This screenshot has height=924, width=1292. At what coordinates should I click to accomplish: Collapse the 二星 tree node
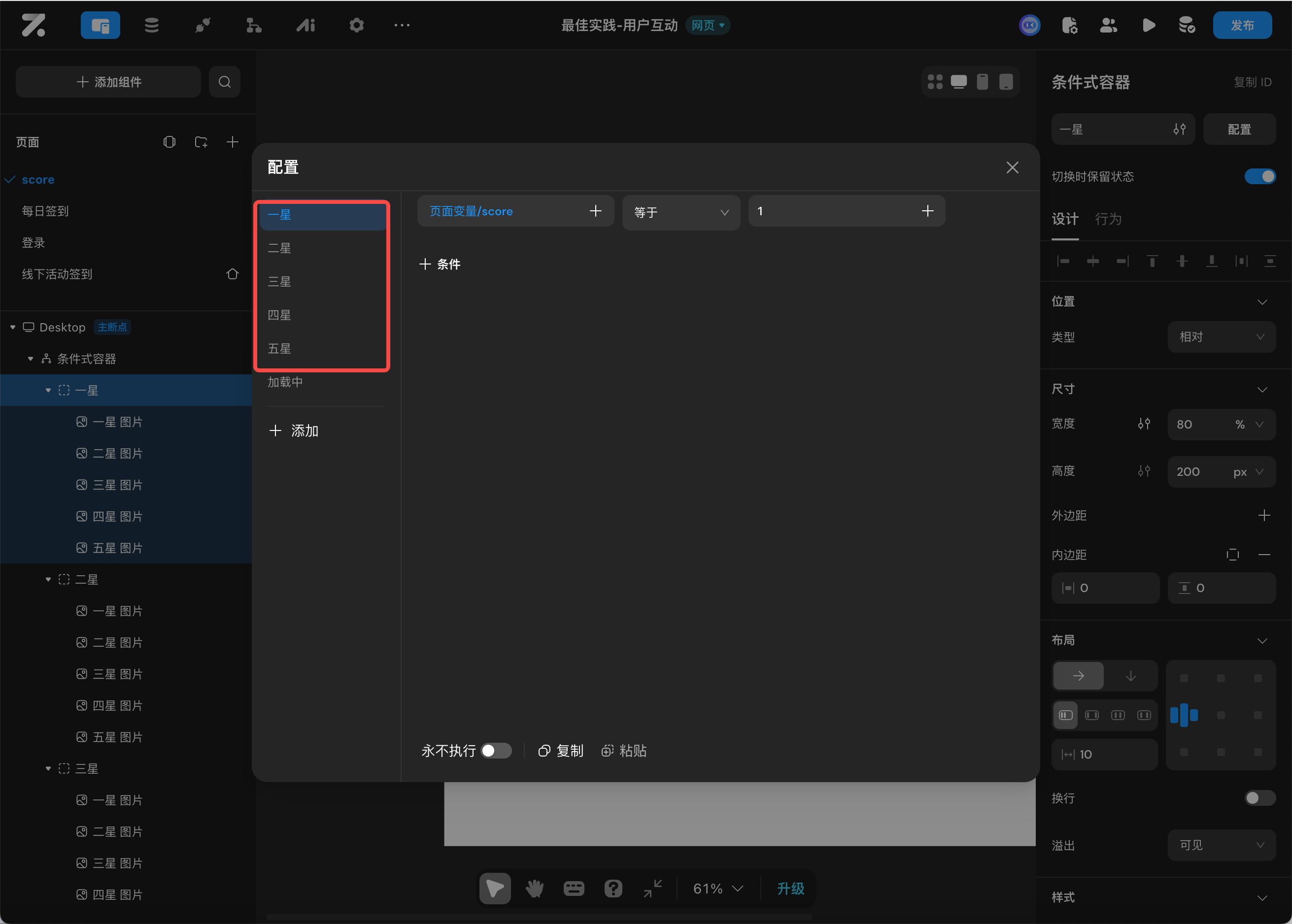48,579
